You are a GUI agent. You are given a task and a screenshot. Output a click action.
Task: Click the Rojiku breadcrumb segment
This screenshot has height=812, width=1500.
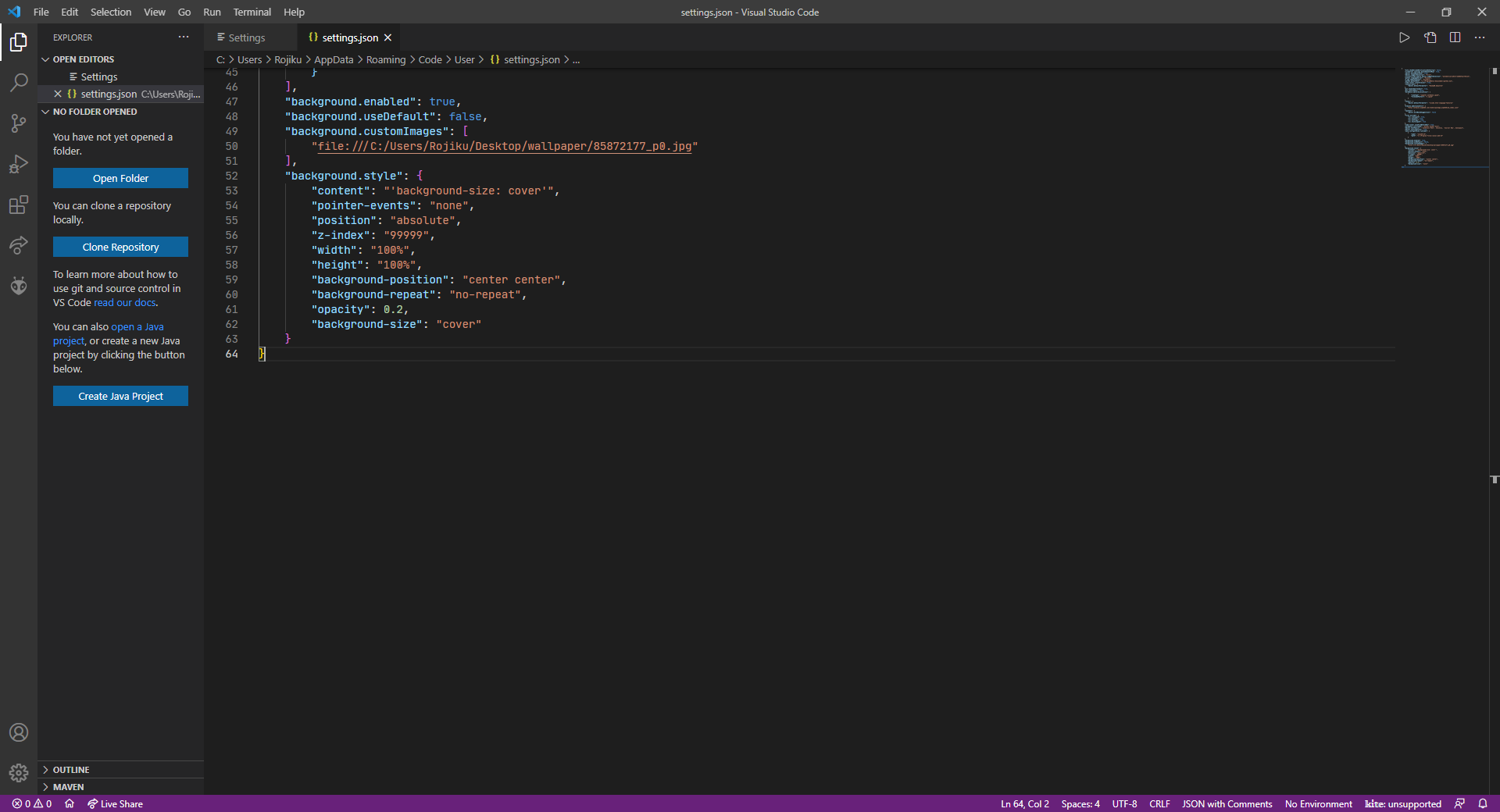pos(287,60)
